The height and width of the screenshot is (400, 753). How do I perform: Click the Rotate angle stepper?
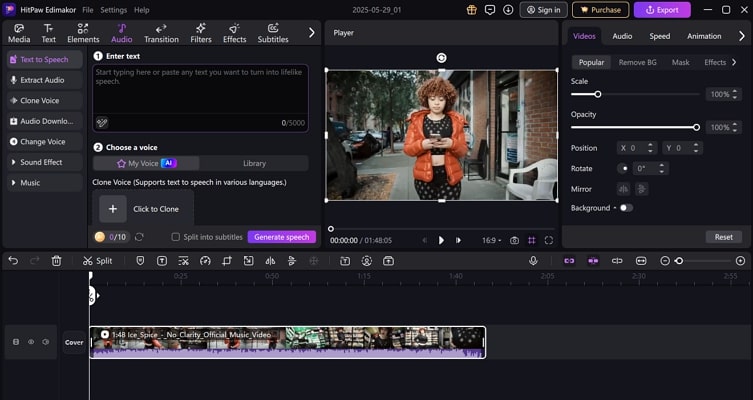click(662, 169)
